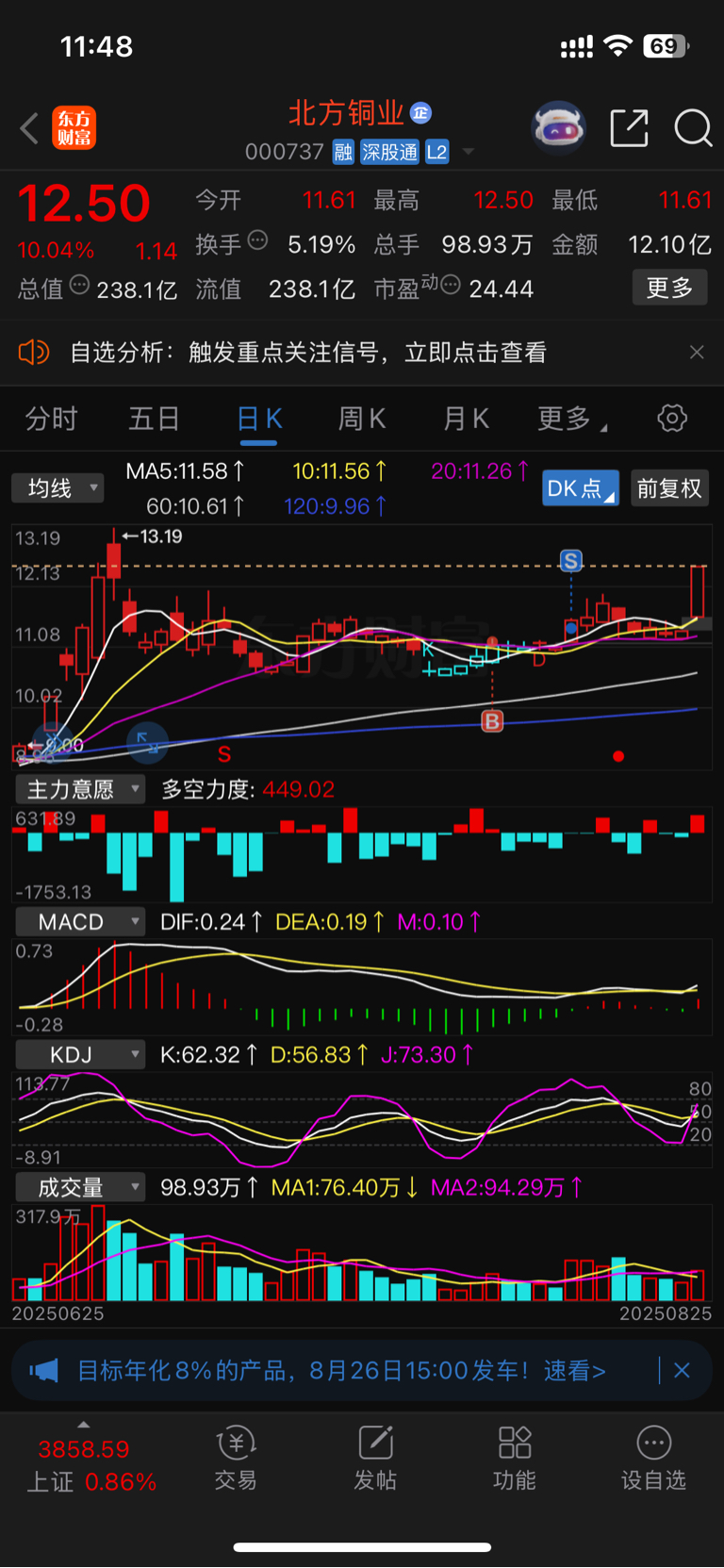
Task: Tap the chart expand arrows icon
Action: (x=147, y=741)
